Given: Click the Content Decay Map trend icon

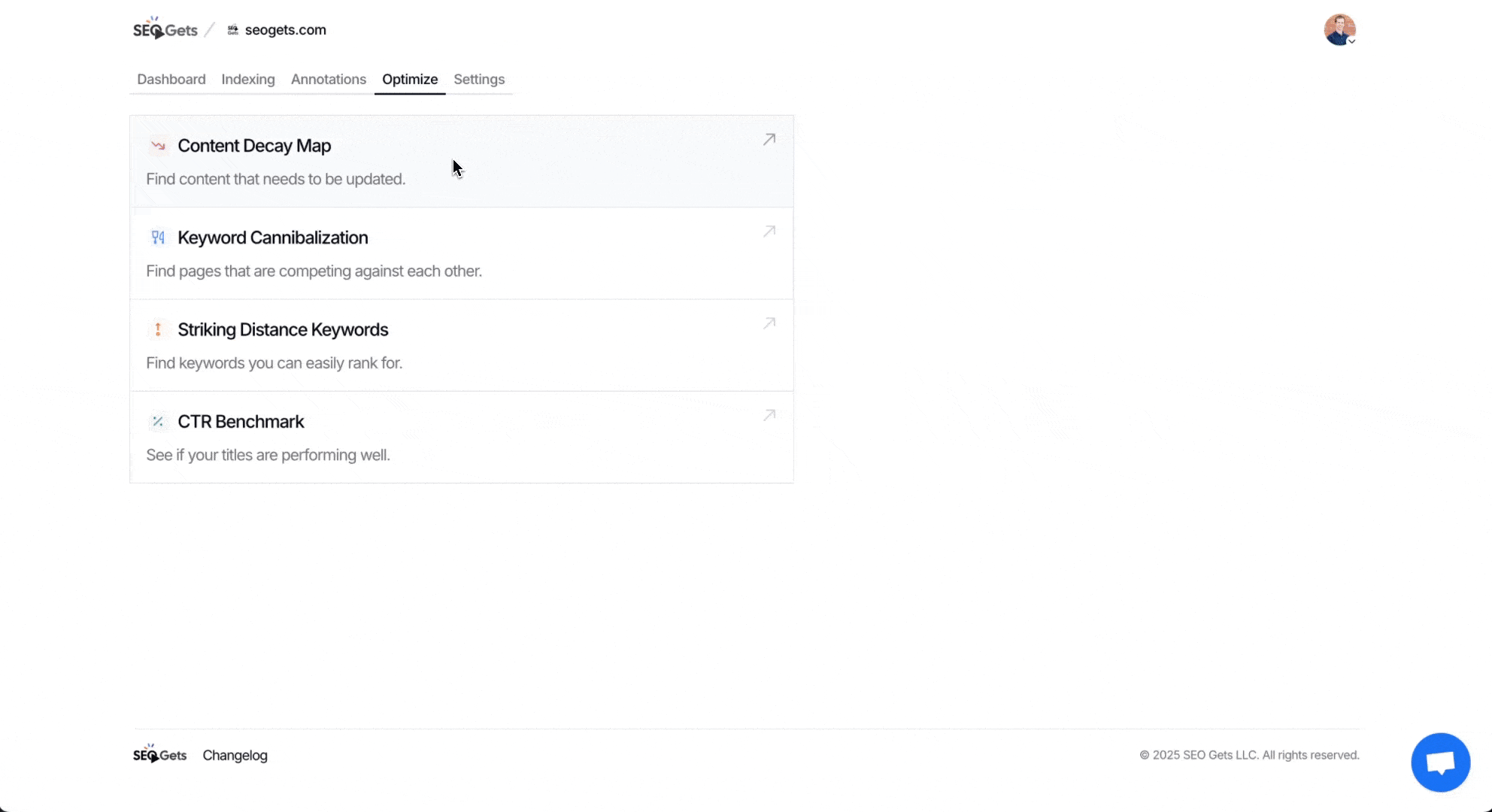Looking at the screenshot, I should tap(158, 146).
